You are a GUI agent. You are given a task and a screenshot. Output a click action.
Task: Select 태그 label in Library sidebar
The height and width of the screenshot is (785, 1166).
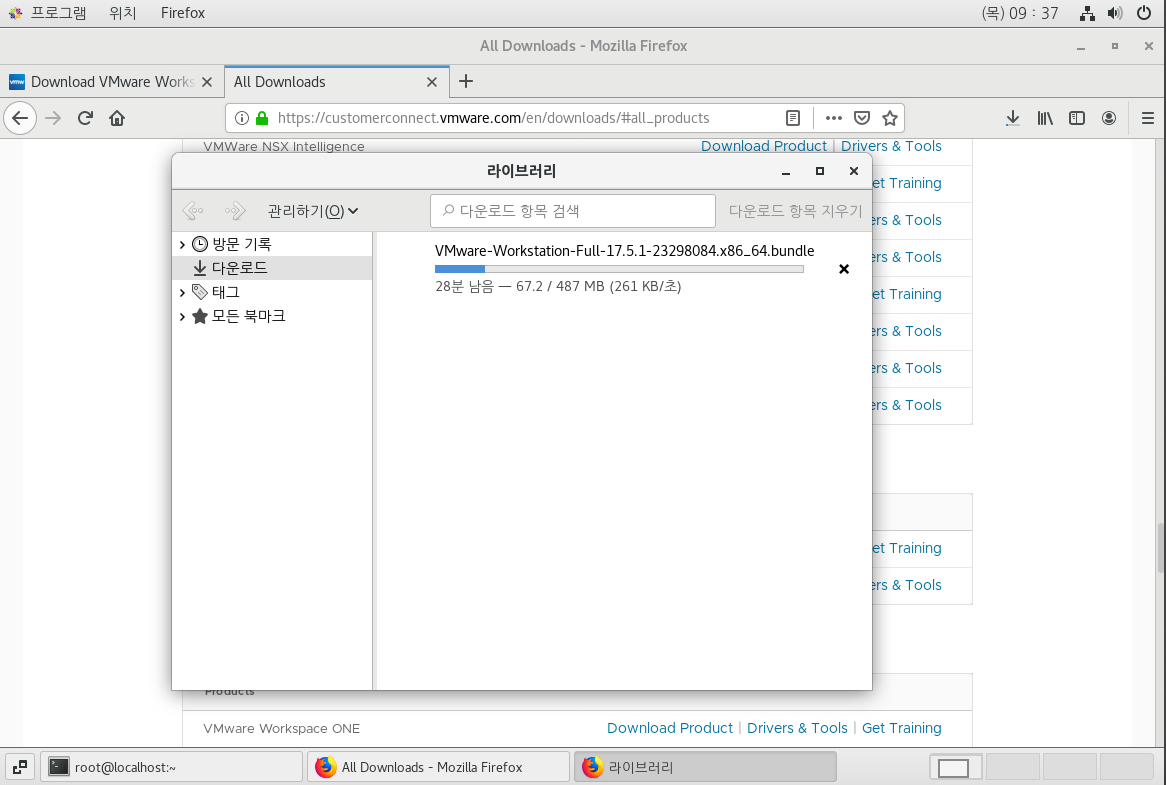click(x=225, y=292)
